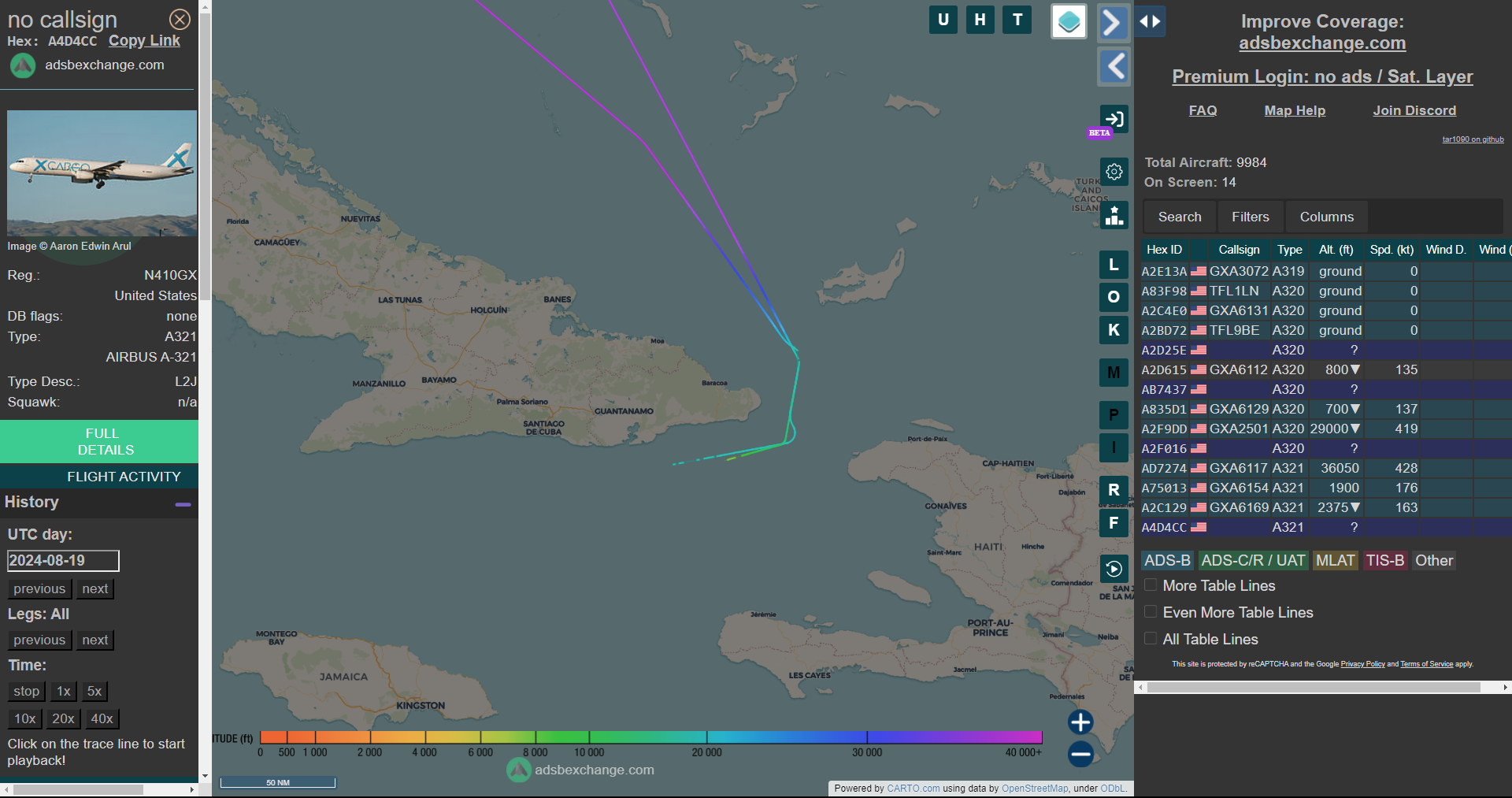1512x798 pixels.
Task: Click the UTC day date field
Action: click(x=63, y=561)
